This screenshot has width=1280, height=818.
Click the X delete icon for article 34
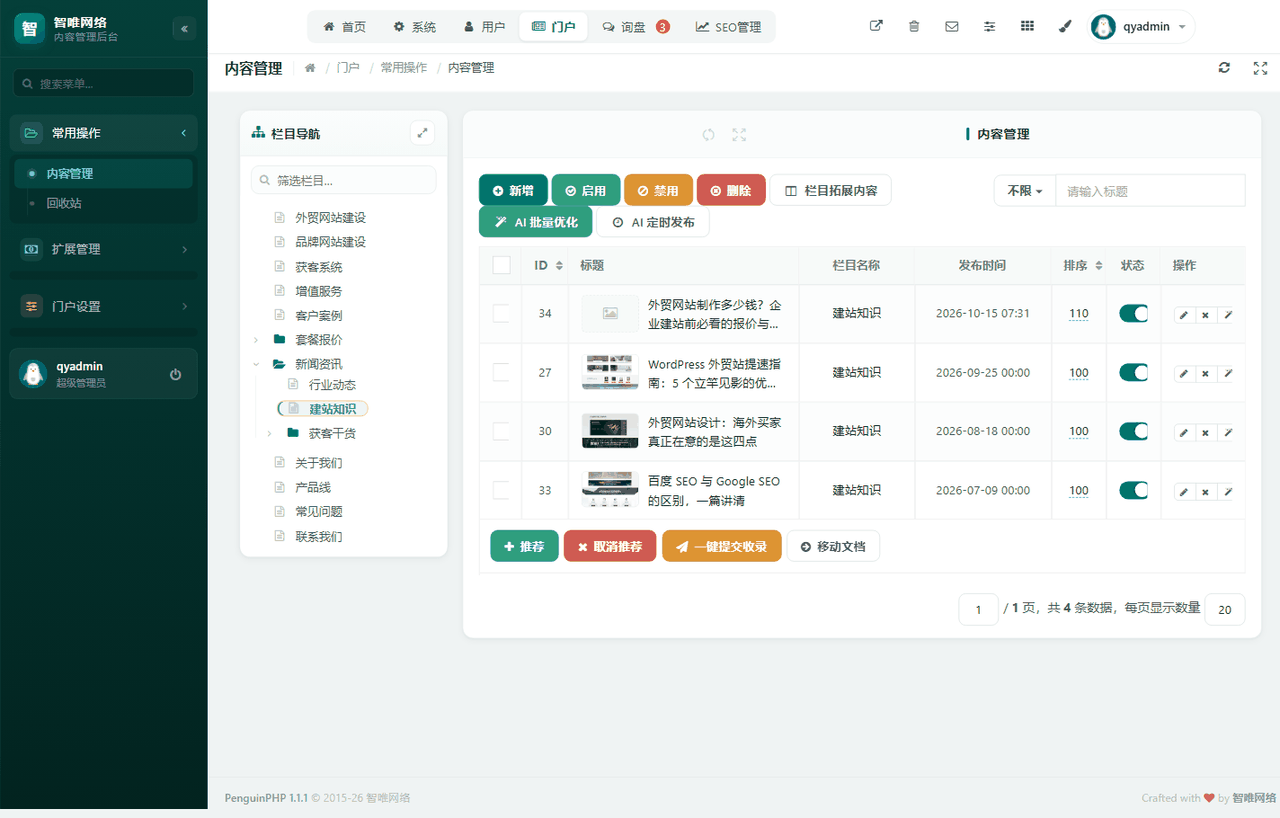coord(1205,315)
